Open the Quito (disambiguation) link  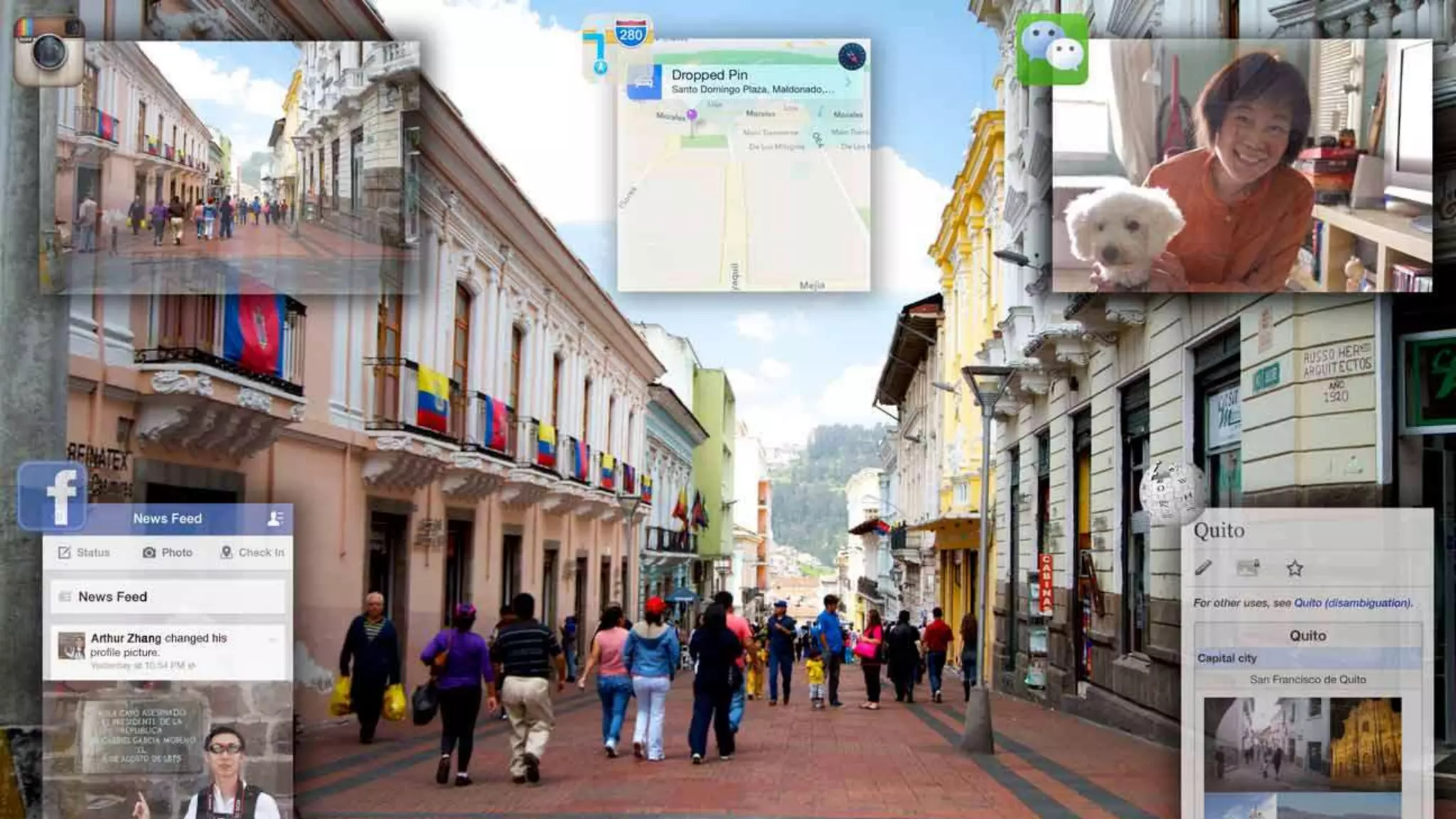[x=1352, y=603]
